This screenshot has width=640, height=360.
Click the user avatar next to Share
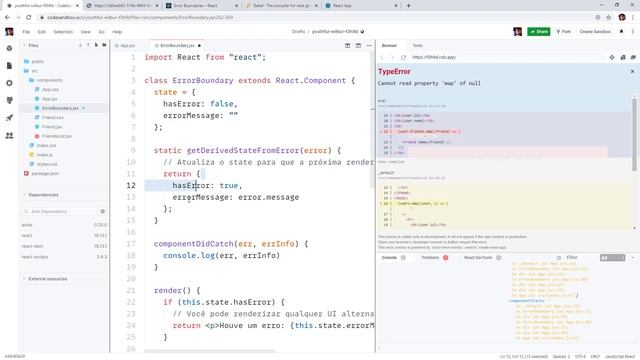point(518,31)
